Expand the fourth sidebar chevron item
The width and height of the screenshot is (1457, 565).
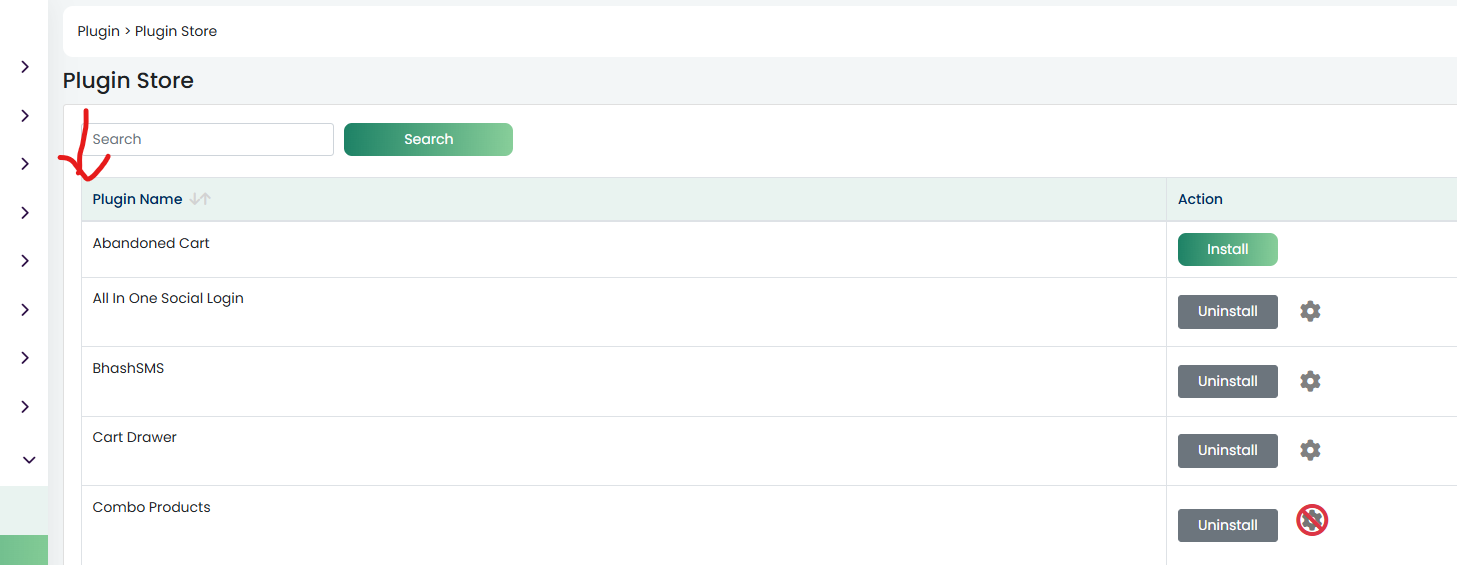pyautogui.click(x=25, y=213)
